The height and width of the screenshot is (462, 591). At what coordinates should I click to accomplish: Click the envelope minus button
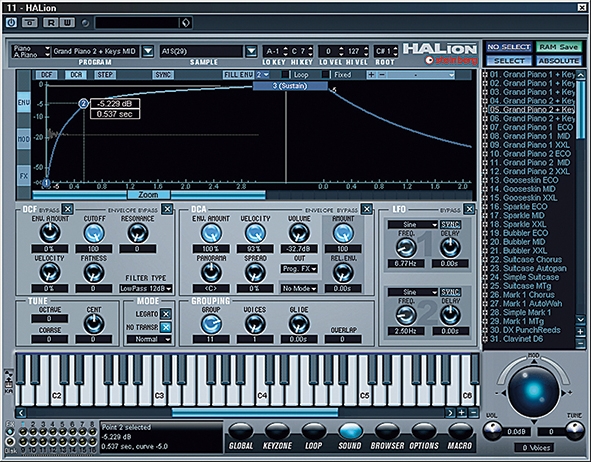[381, 75]
